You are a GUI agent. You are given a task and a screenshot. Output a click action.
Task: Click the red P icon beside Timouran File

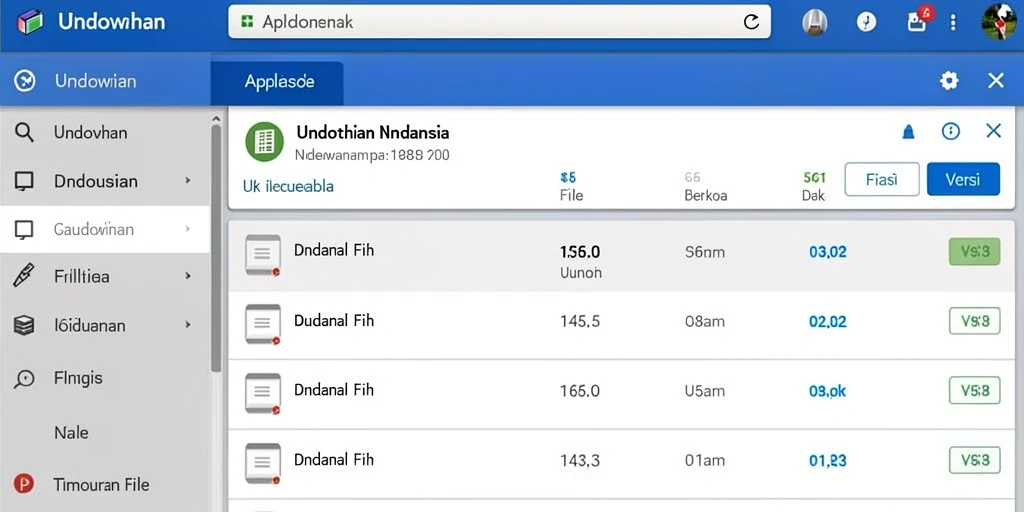click(x=24, y=484)
